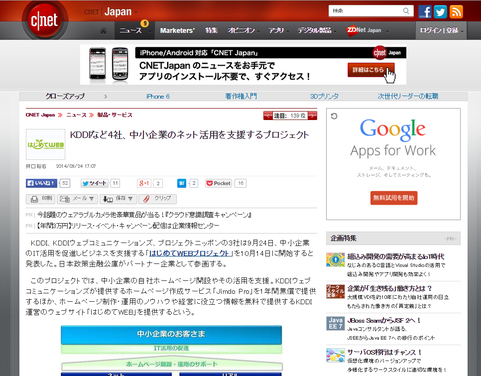This screenshot has width=481, height=376.
Task: Open JBoss SeamからJSF 2へ link
Action: point(384,320)
